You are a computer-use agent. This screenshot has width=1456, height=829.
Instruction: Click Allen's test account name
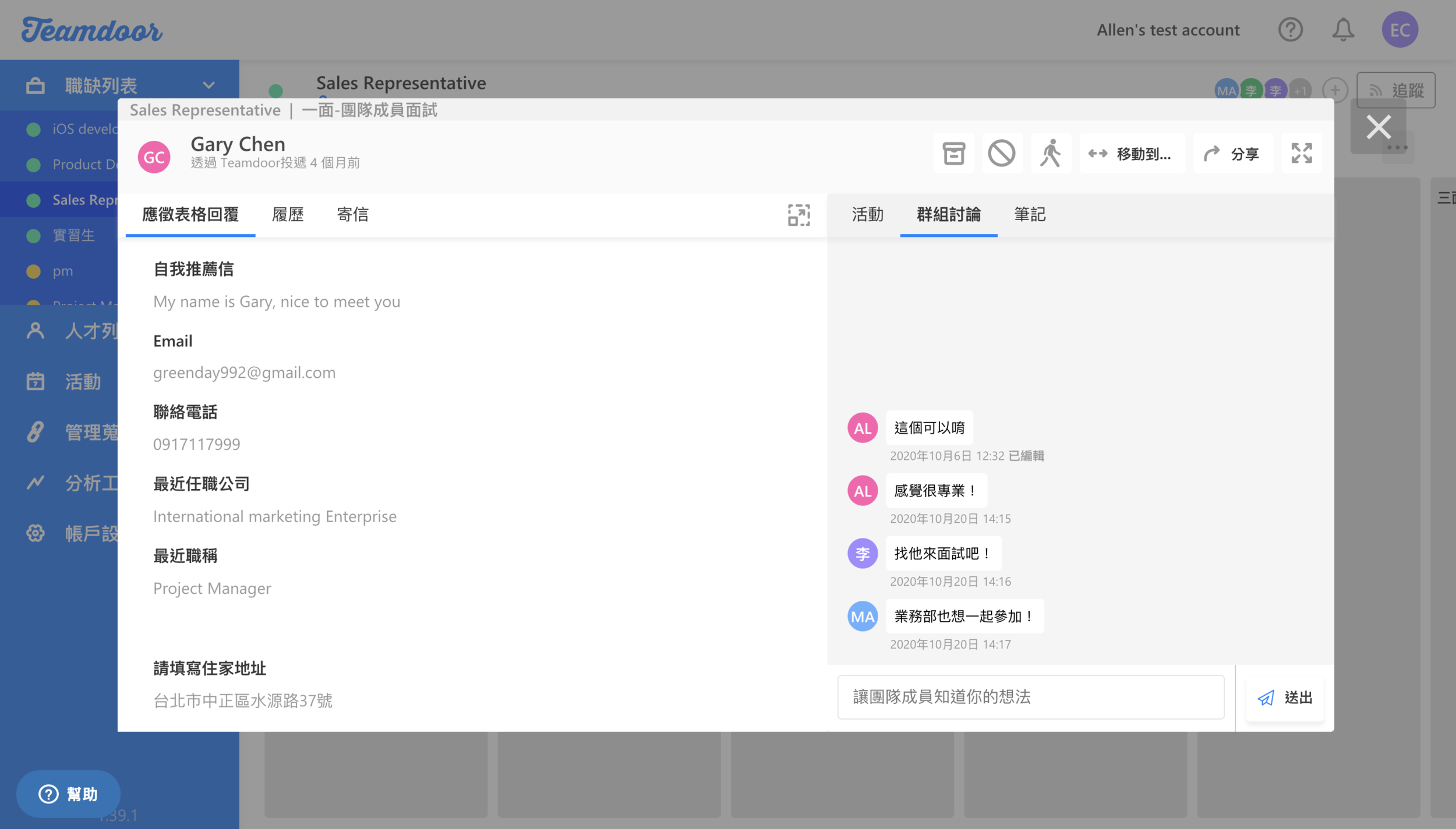point(1168,30)
